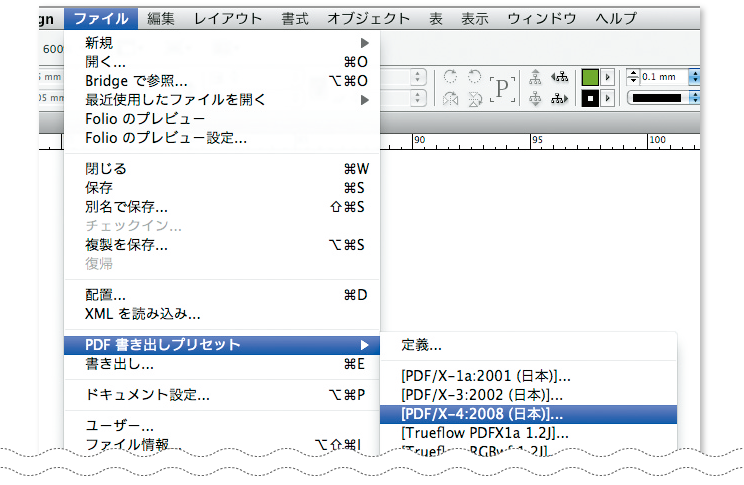Choose 配置... from the file menu
The width and height of the screenshot is (744, 485).
(x=222, y=295)
